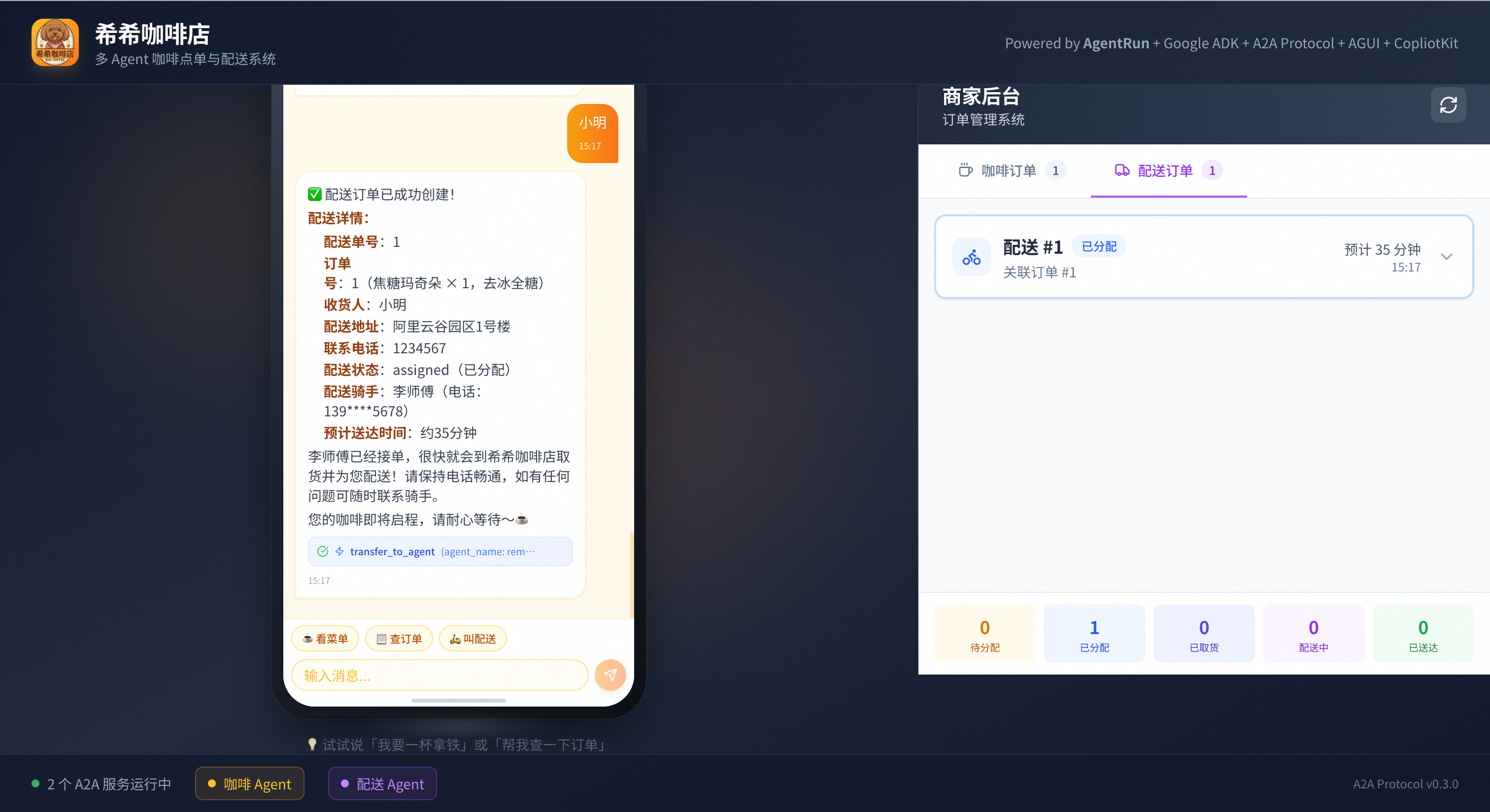
Task: Click the bicycle icon on 配送 #1 card
Action: click(971, 257)
